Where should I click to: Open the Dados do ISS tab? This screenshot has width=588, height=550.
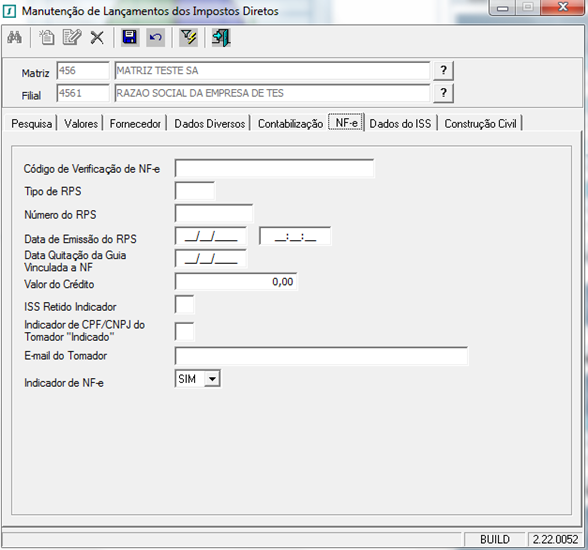400,123
